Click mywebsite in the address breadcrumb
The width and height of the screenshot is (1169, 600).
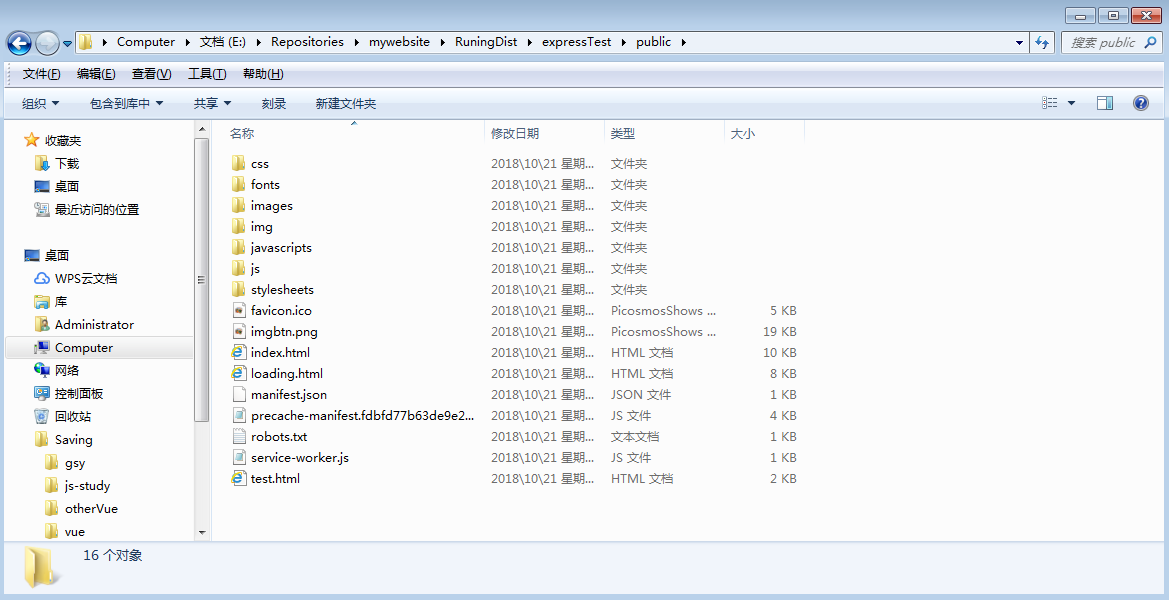pos(400,42)
